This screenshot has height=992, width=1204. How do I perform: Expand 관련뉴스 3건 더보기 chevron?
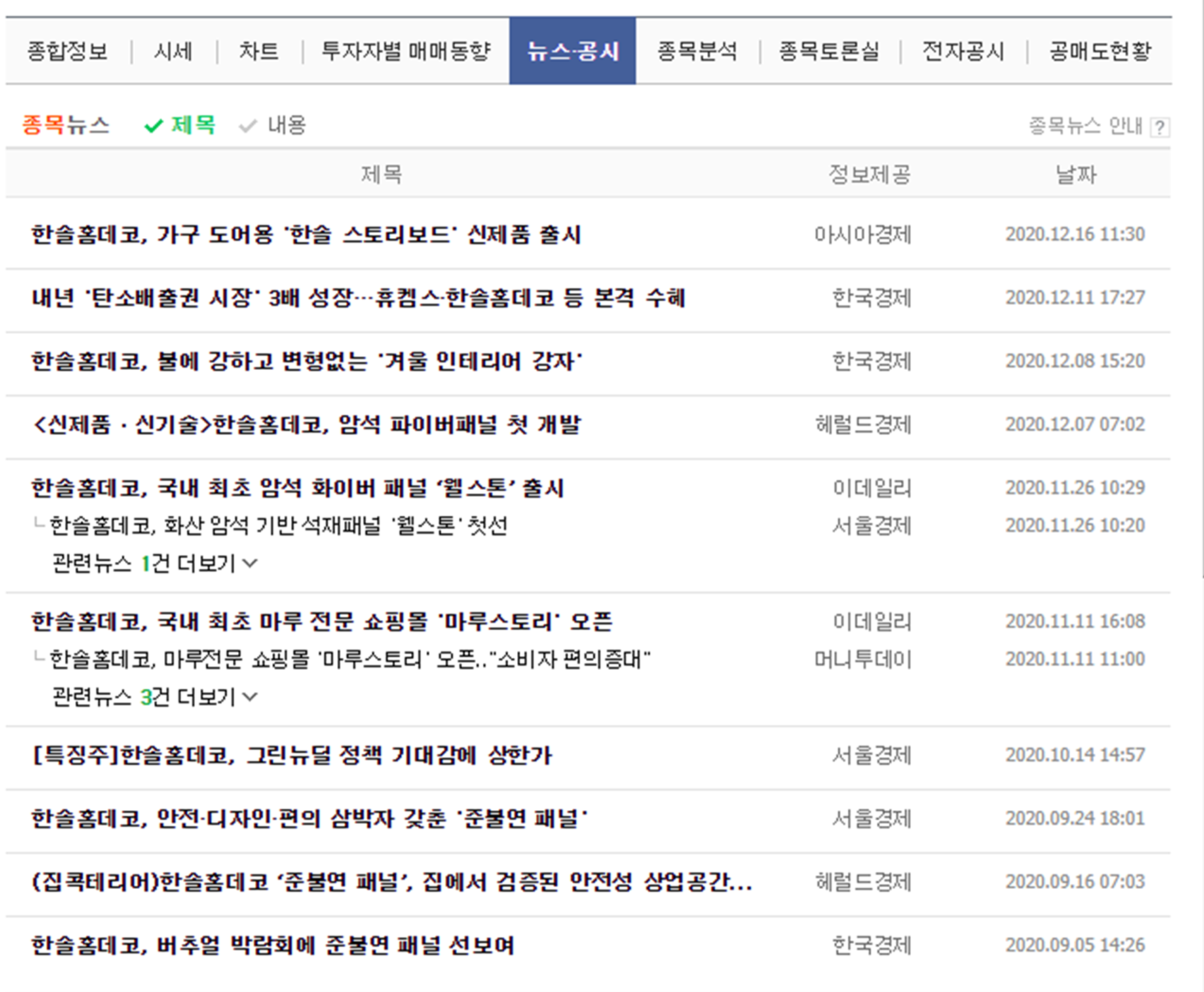[250, 697]
